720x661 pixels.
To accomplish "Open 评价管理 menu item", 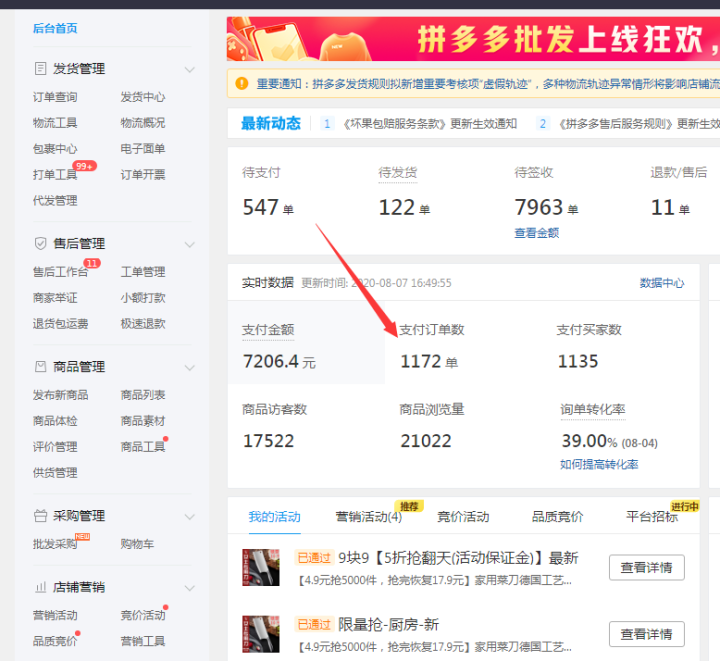I will 55,447.
